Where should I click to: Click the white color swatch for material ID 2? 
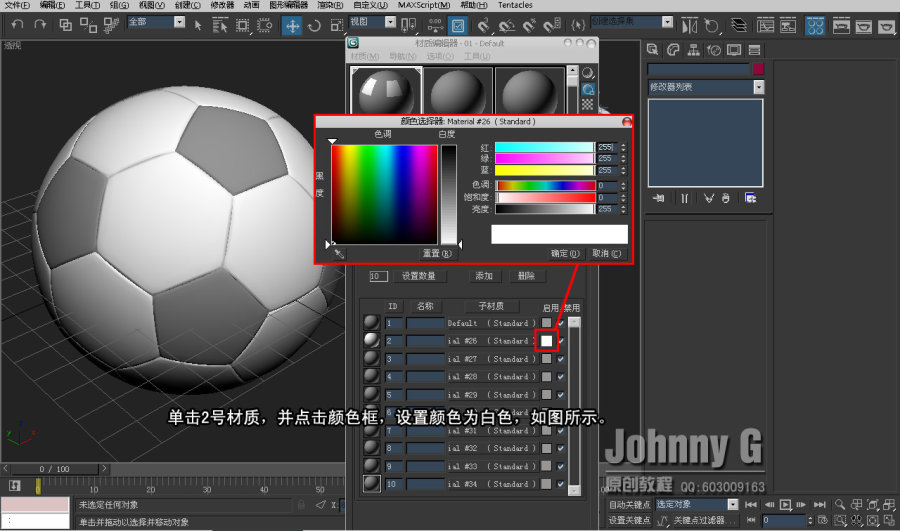[546, 341]
